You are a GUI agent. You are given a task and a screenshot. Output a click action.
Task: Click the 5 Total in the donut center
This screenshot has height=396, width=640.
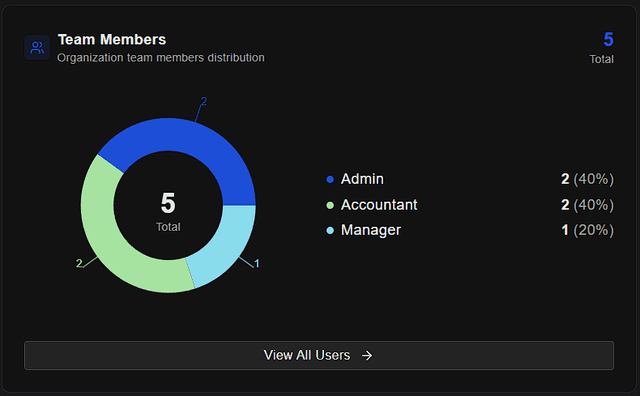coord(168,211)
